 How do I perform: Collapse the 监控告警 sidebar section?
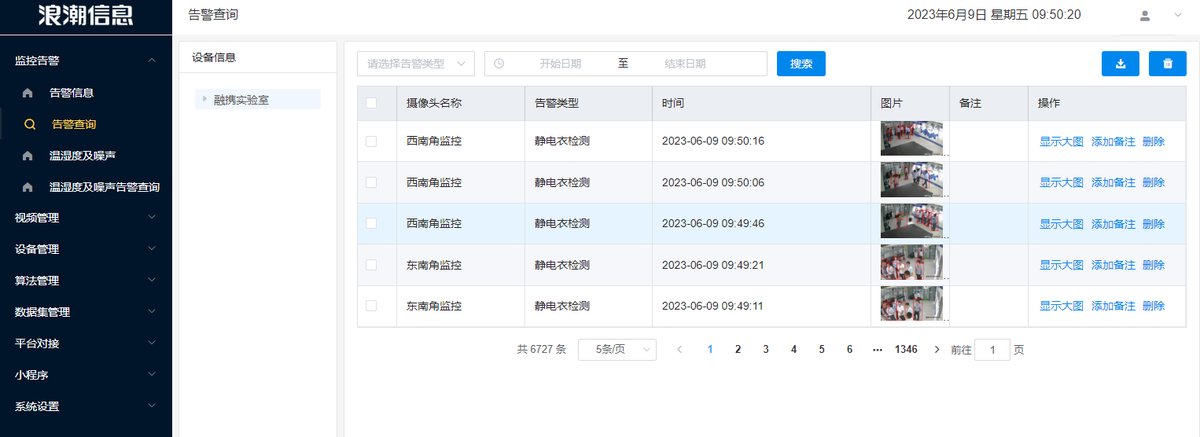point(151,61)
